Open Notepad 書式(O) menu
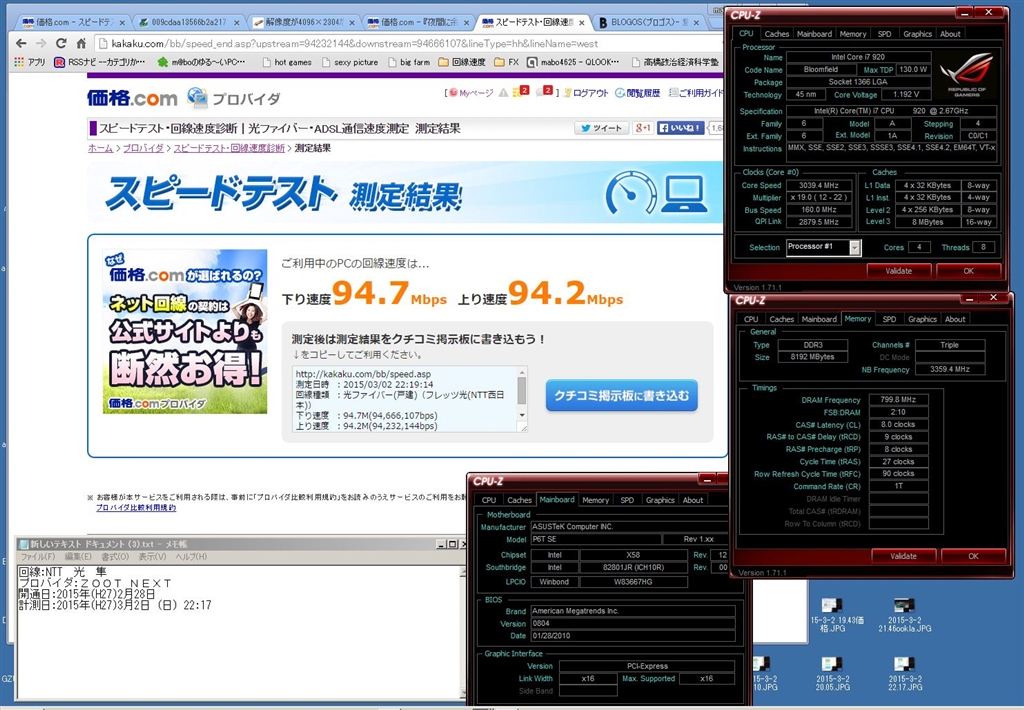 point(115,557)
